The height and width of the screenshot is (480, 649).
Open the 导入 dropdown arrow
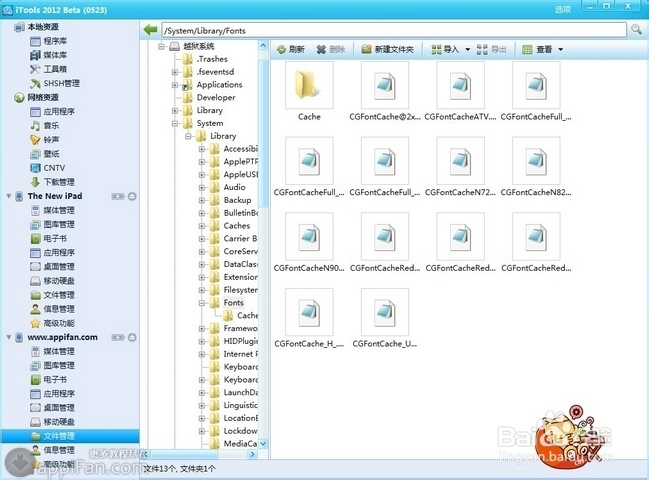[467, 49]
